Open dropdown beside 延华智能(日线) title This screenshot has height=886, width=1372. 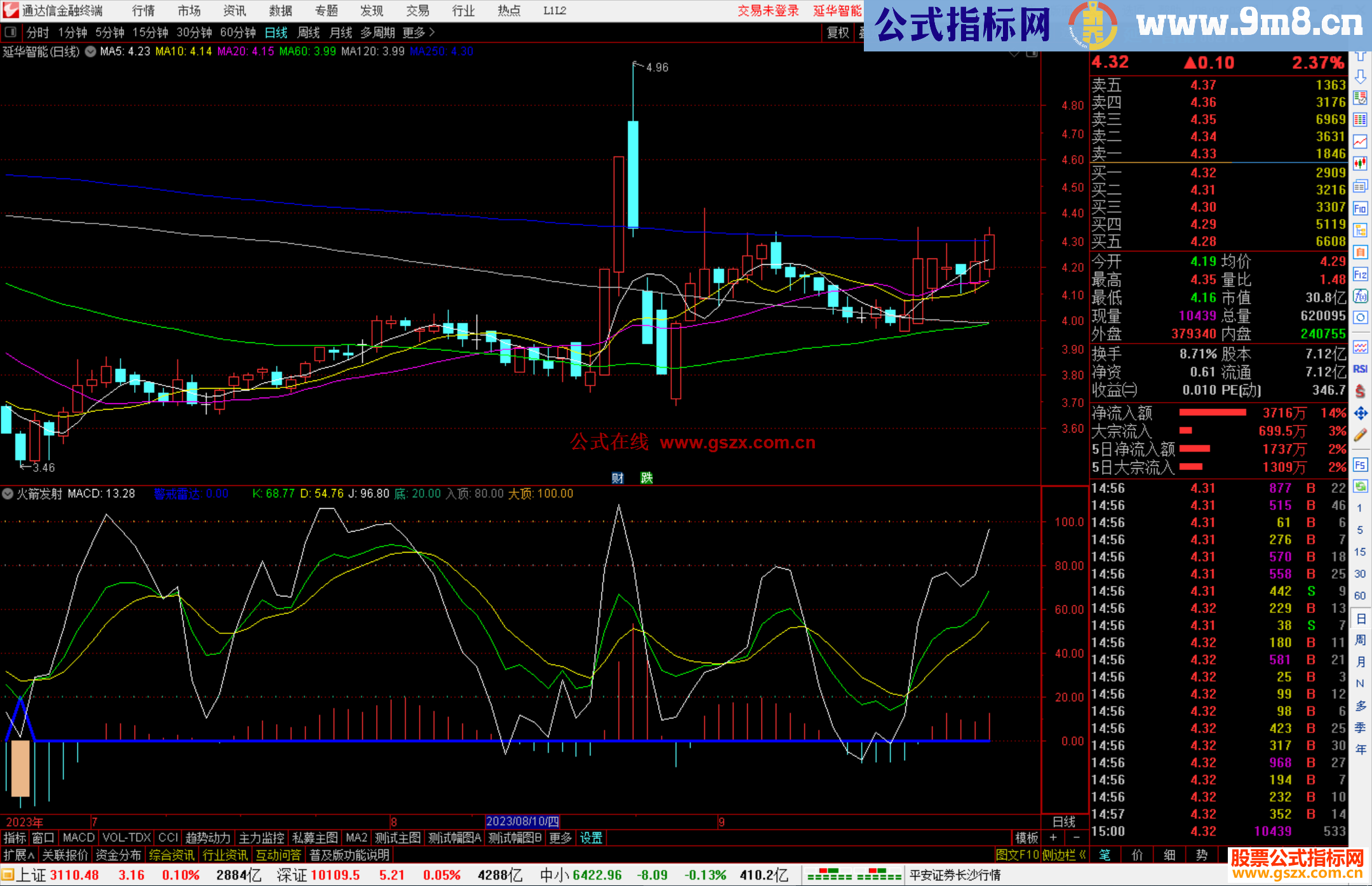click(90, 51)
